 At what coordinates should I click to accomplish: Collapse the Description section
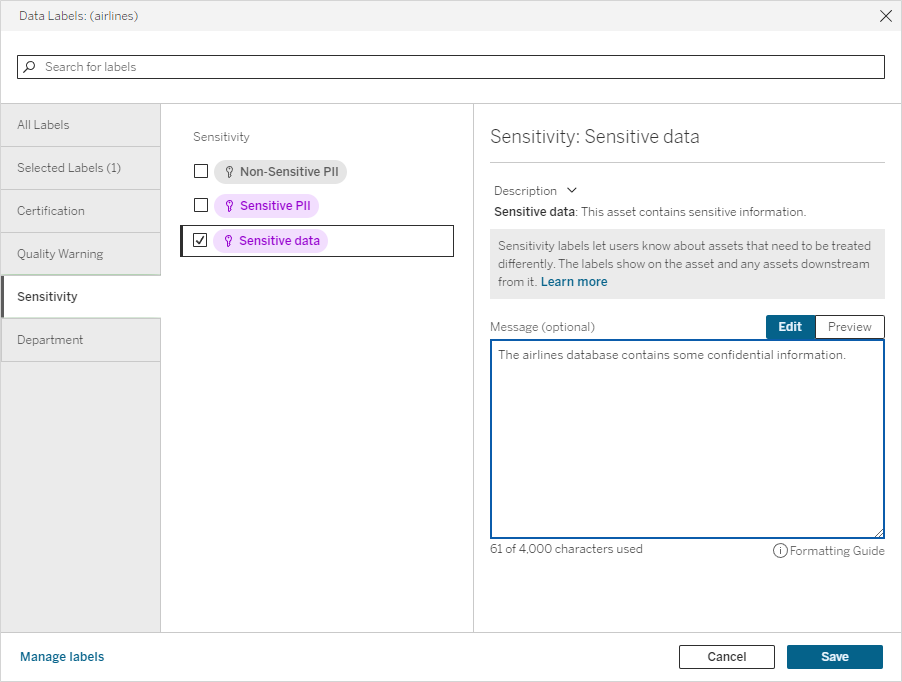[570, 190]
